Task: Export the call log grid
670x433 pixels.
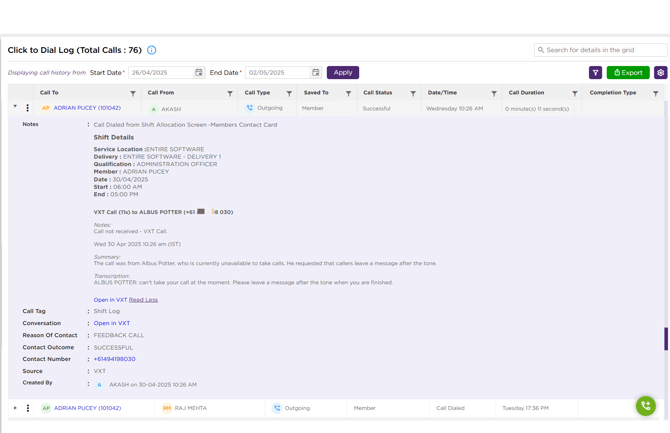Action: [628, 72]
